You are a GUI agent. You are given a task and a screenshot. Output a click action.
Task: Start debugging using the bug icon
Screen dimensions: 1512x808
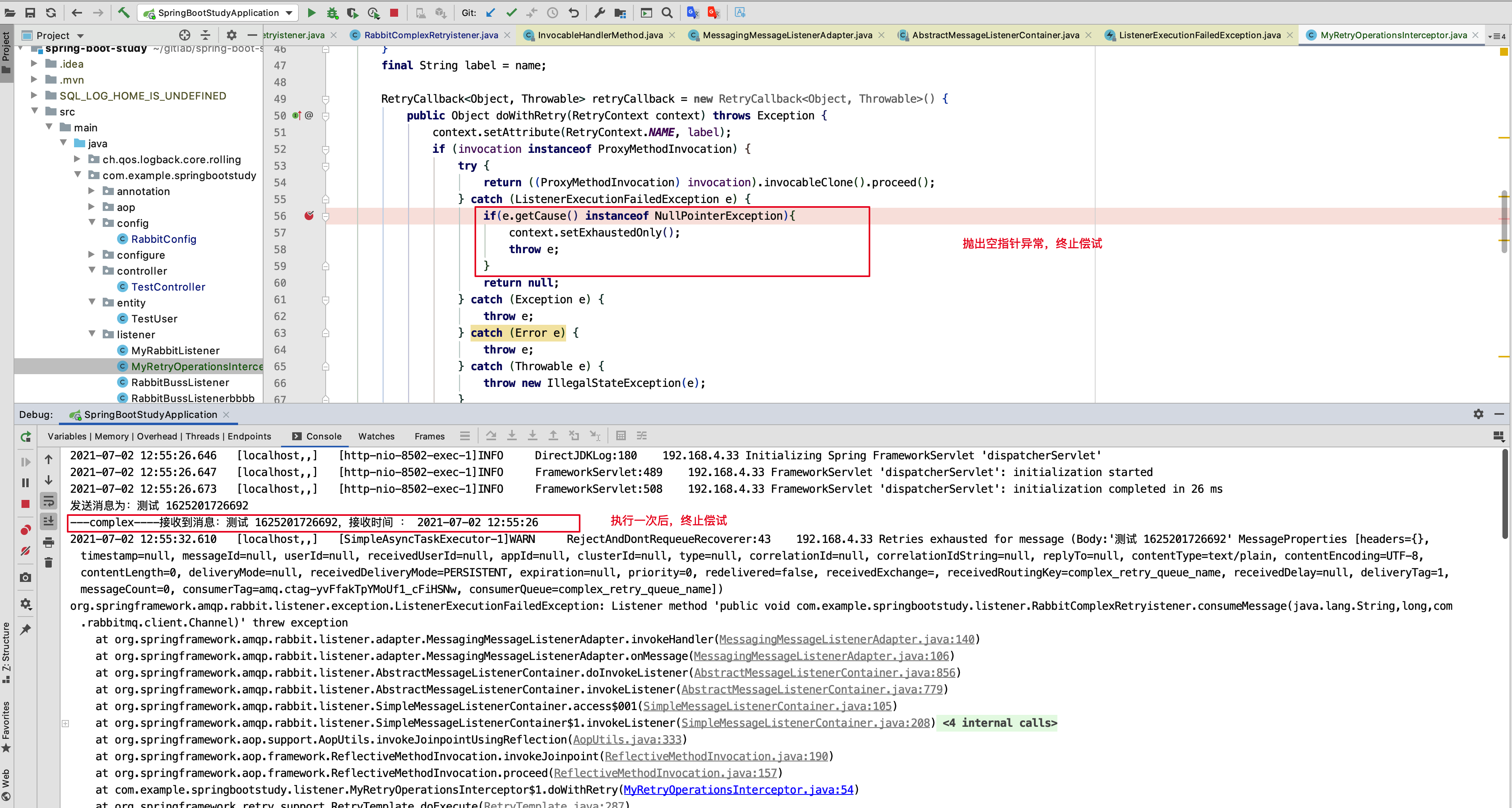pyautogui.click(x=332, y=12)
